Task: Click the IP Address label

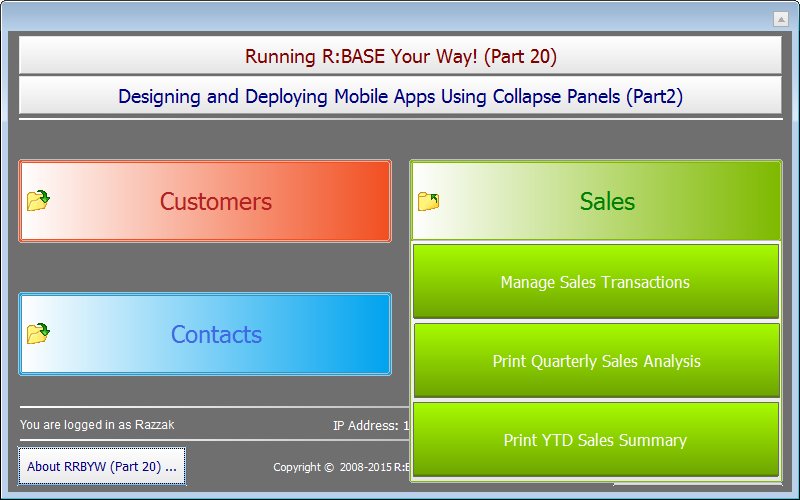Action: tap(366, 426)
